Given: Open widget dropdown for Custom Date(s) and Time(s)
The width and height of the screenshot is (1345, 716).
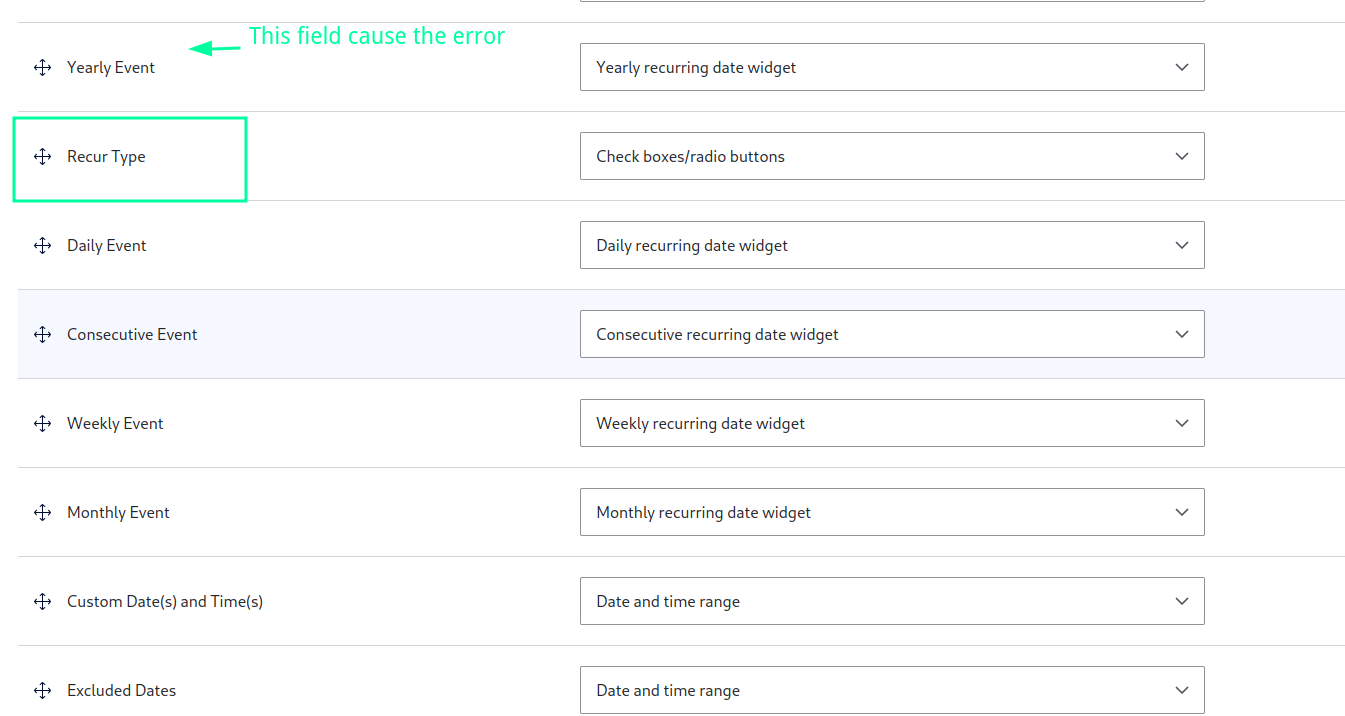Looking at the screenshot, I should point(891,602).
